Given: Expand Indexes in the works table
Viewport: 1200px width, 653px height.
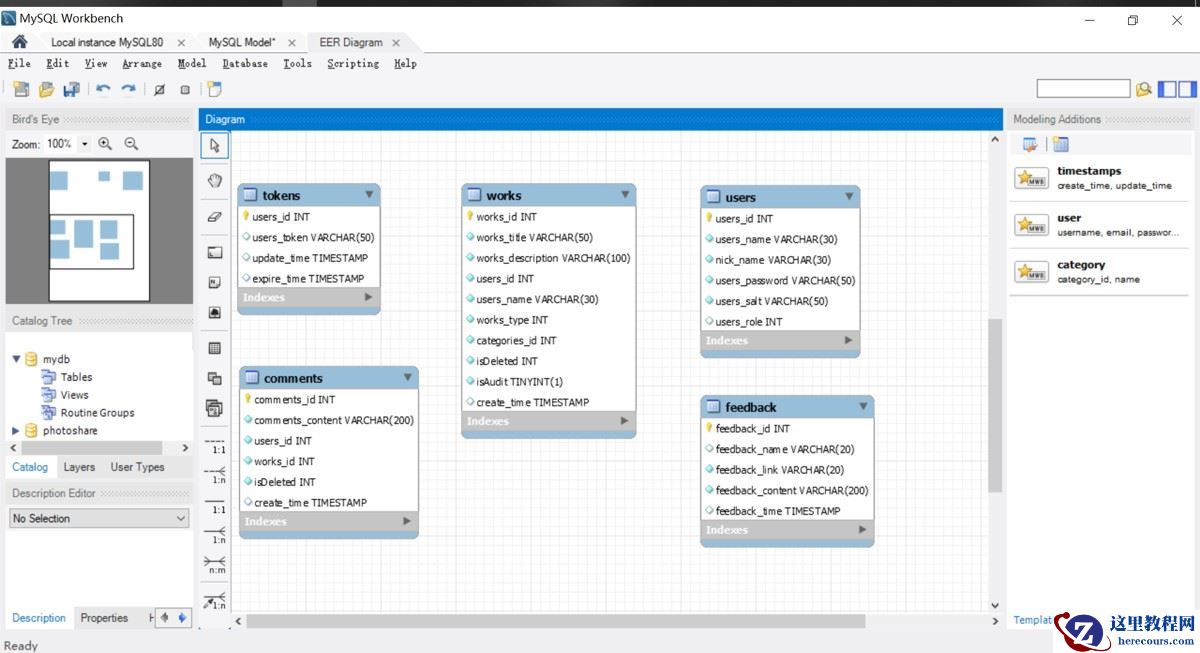Looking at the screenshot, I should tap(625, 421).
